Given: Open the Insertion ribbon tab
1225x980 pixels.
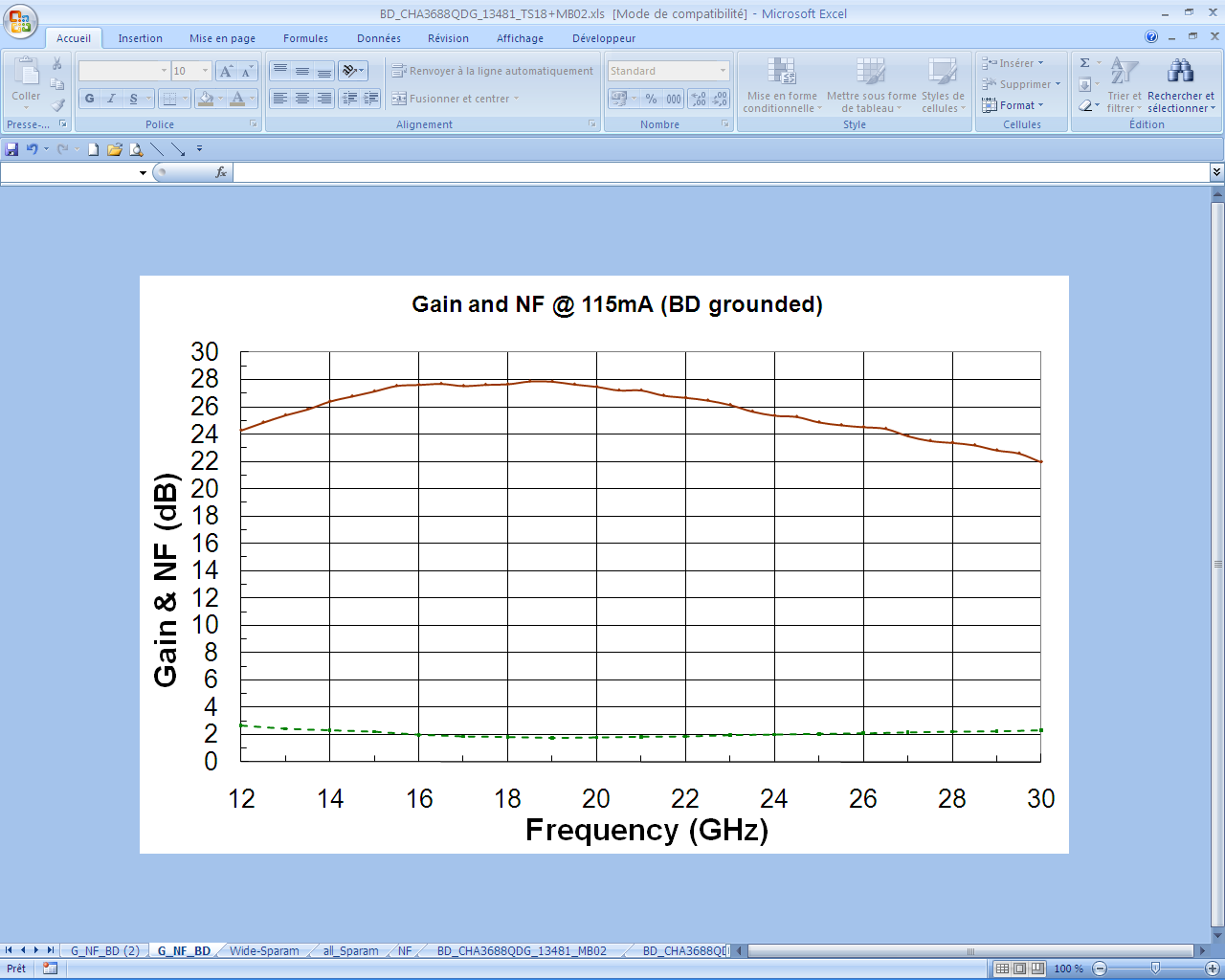Looking at the screenshot, I should pyautogui.click(x=140, y=38).
